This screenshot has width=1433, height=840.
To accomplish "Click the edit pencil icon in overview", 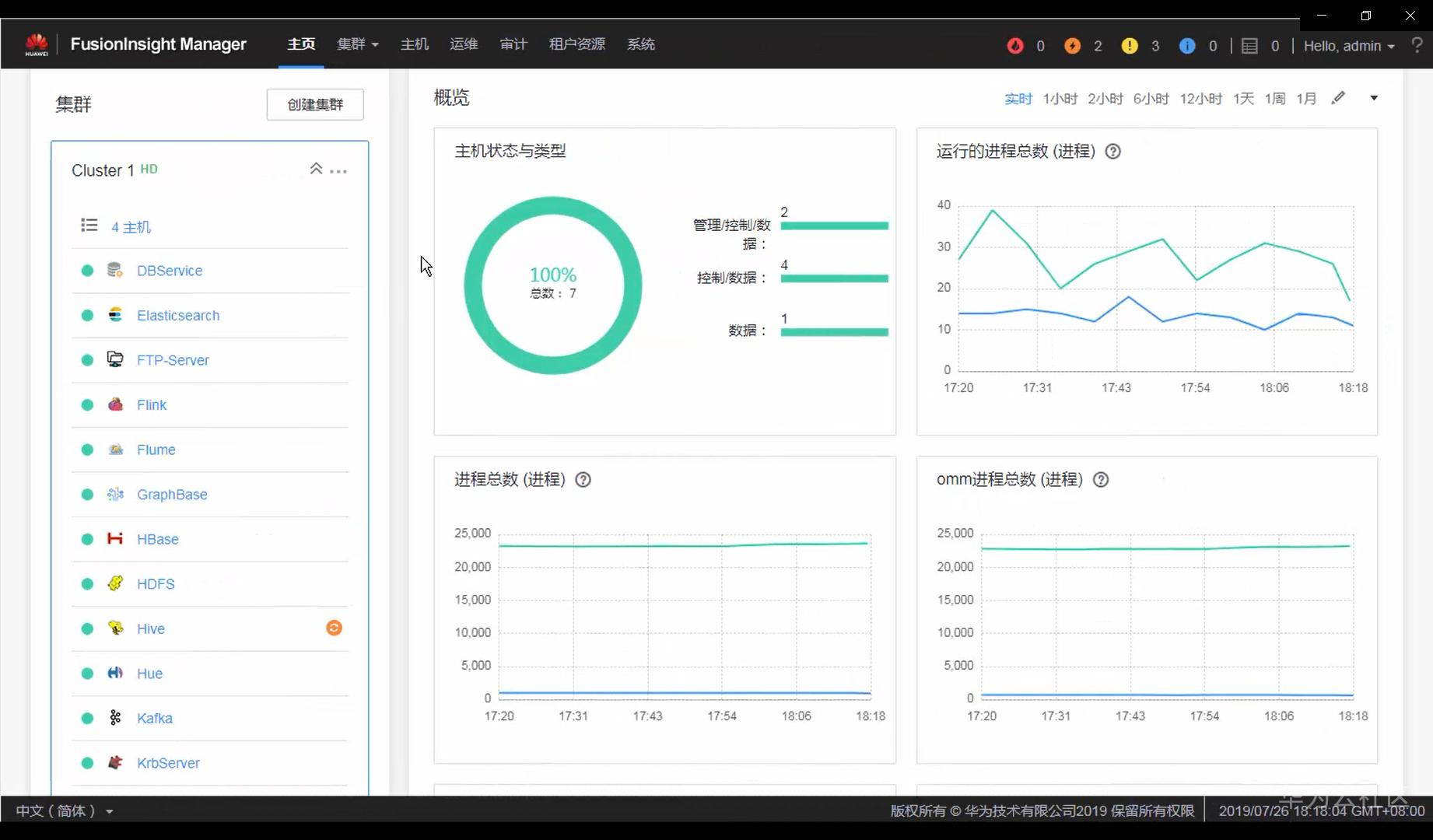I will [1338, 98].
